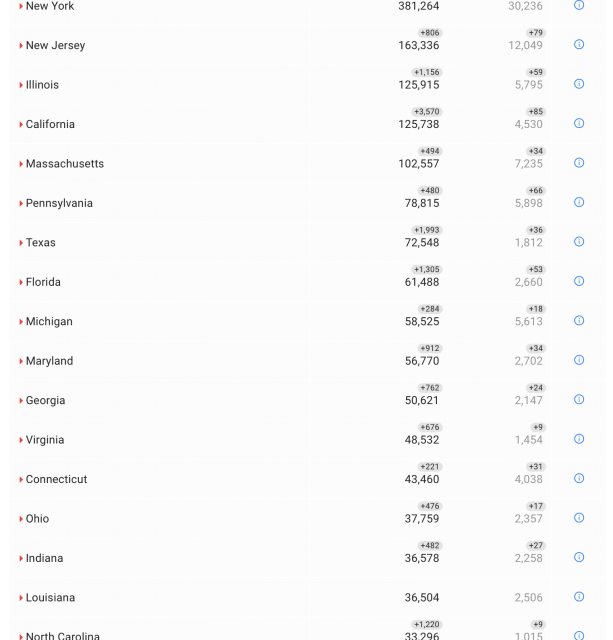Viewport: 613px width, 640px height.
Task: Click the California row info icon
Action: point(579,124)
